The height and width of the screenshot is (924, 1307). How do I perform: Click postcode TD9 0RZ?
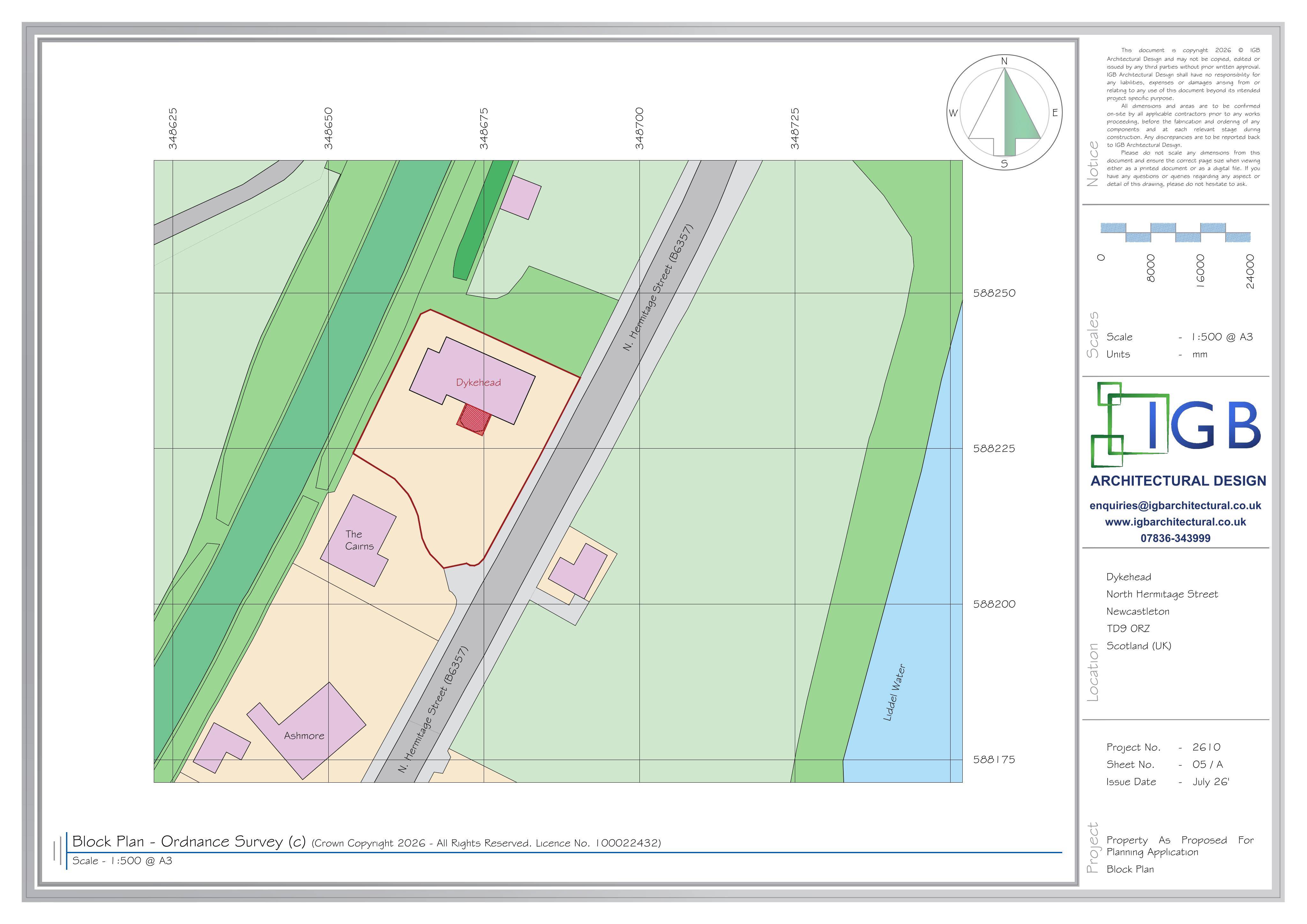click(x=1128, y=629)
